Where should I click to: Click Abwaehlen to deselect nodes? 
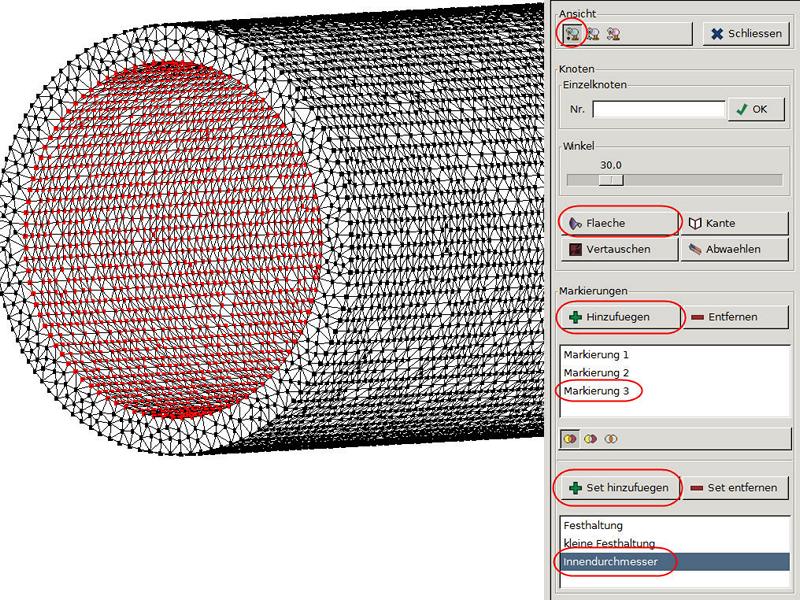point(735,249)
